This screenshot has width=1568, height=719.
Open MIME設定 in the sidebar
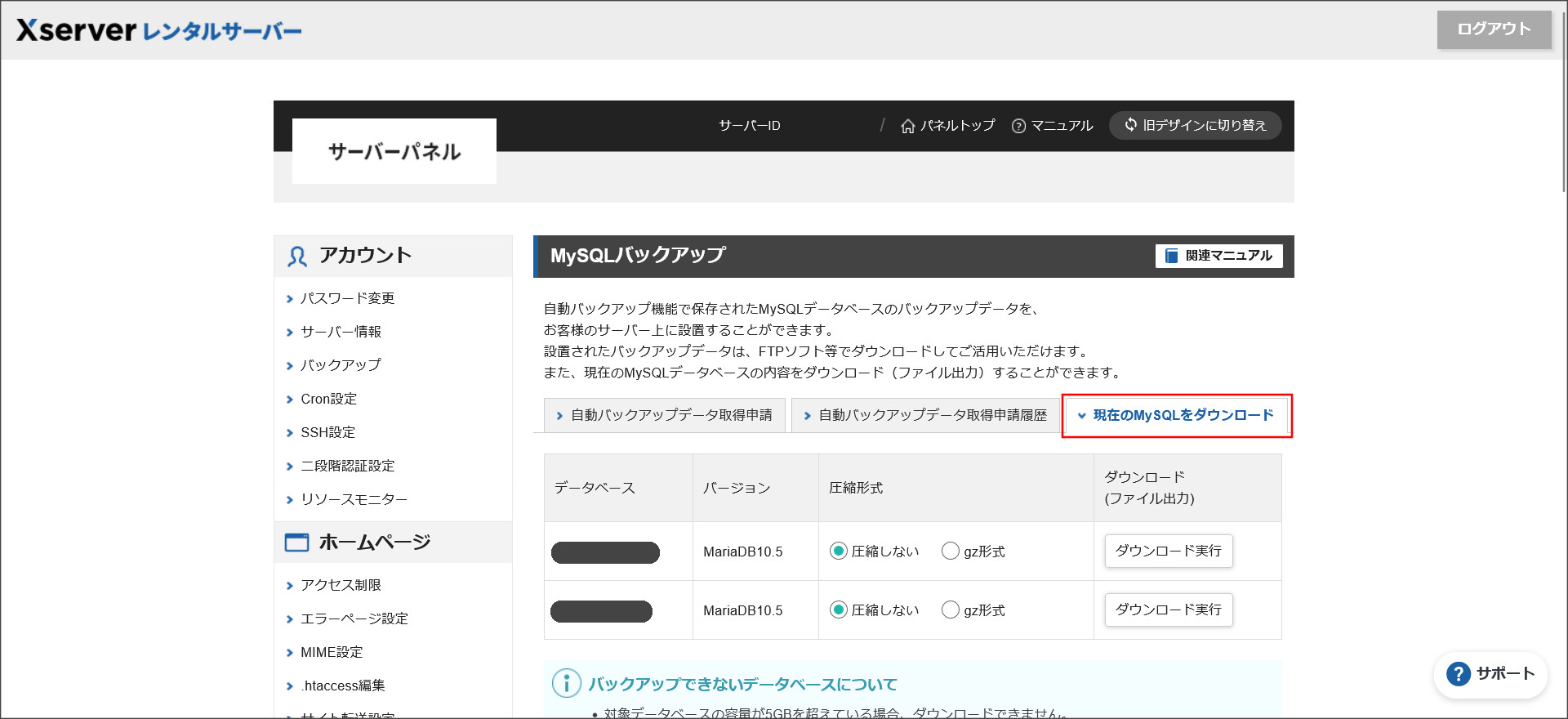tap(332, 652)
